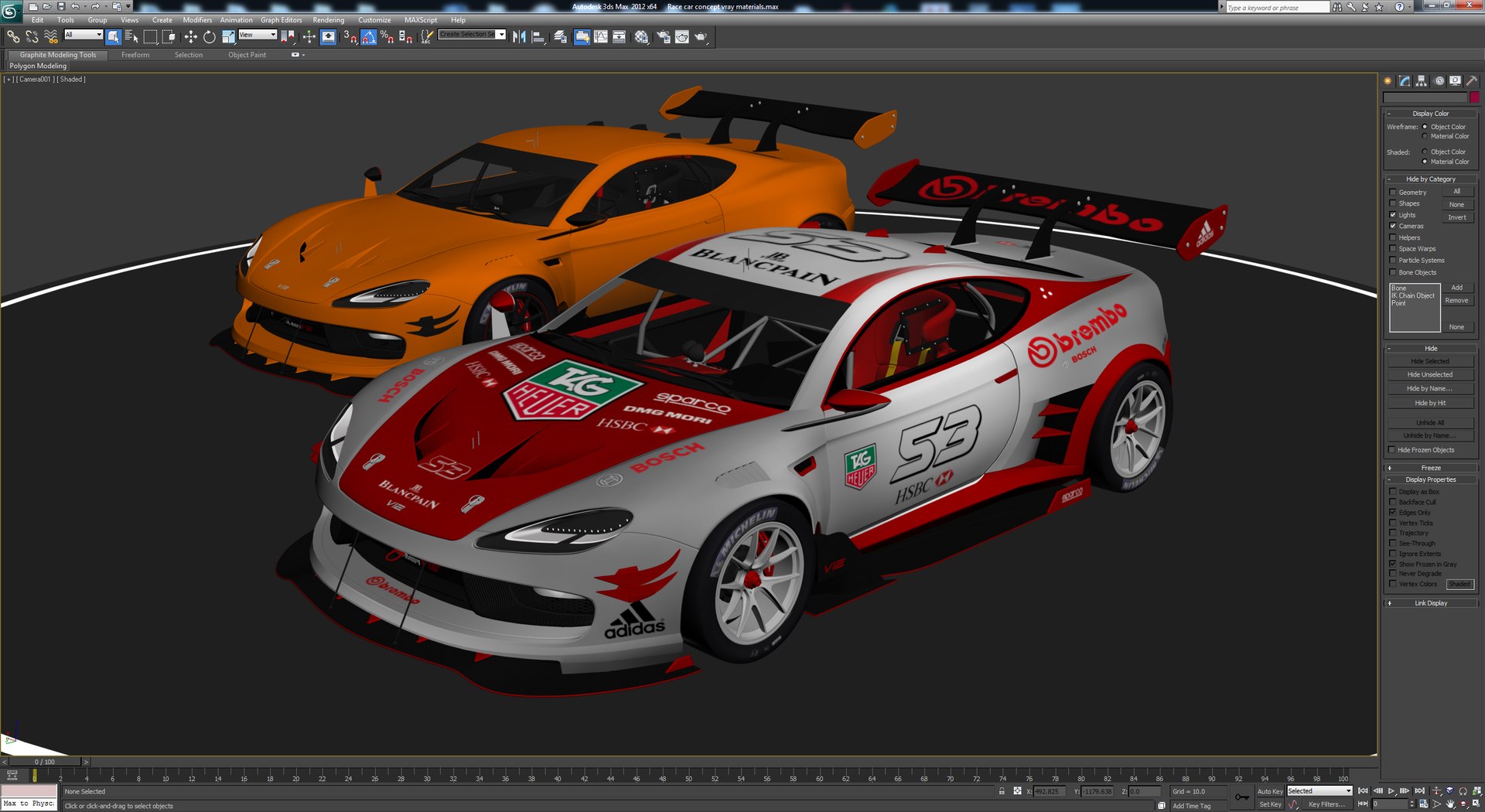Image resolution: width=1485 pixels, height=812 pixels.
Task: Toggle Set Key mode key icon
Action: pyautogui.click(x=1242, y=797)
